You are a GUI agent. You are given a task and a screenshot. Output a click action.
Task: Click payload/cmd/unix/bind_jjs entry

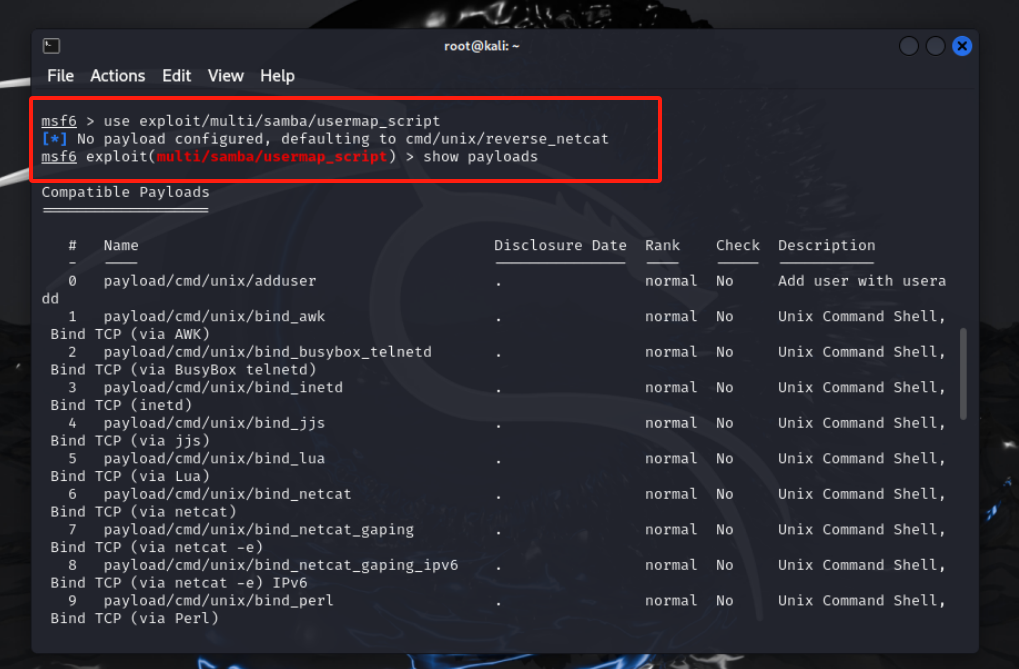click(x=214, y=423)
